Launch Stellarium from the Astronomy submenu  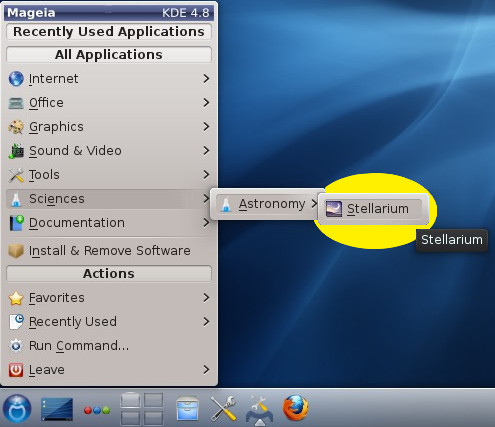pyautogui.click(x=373, y=209)
